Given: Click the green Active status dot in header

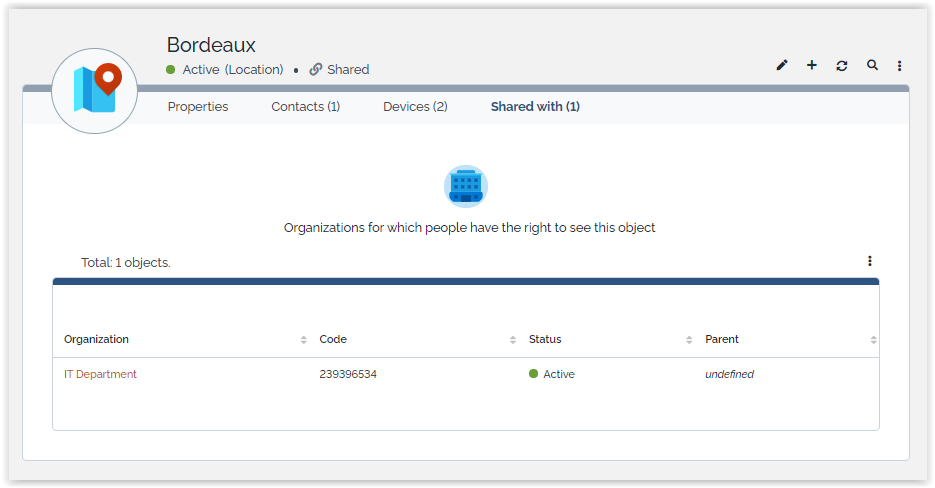Looking at the screenshot, I should tap(171, 70).
